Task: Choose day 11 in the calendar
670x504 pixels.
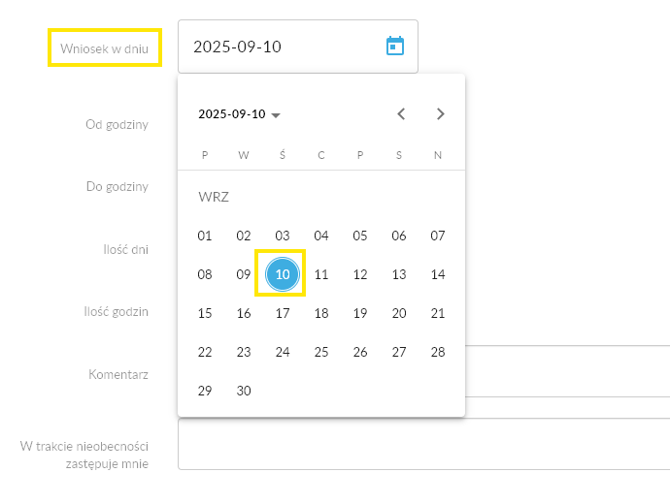Action: point(321,275)
